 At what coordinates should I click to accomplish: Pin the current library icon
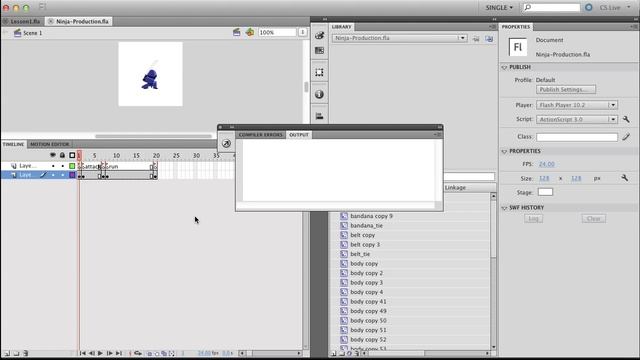[x=476, y=39]
